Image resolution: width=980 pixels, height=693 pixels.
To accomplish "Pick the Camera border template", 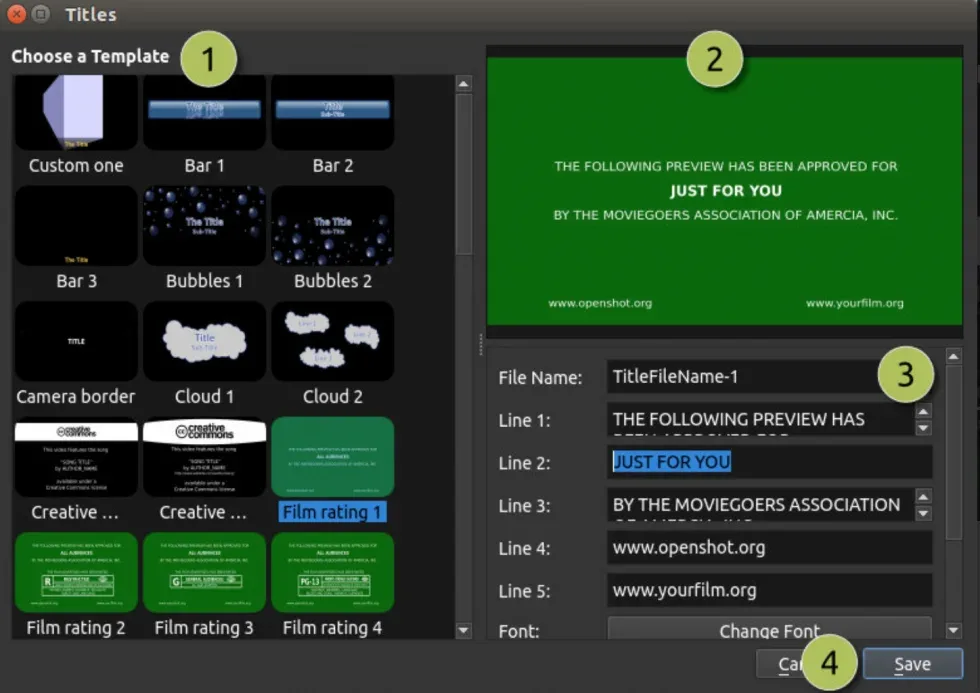I will [76, 341].
